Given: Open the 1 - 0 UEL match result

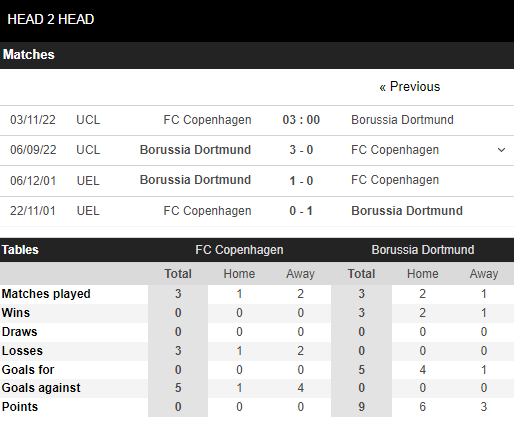Looking at the screenshot, I should [301, 181].
